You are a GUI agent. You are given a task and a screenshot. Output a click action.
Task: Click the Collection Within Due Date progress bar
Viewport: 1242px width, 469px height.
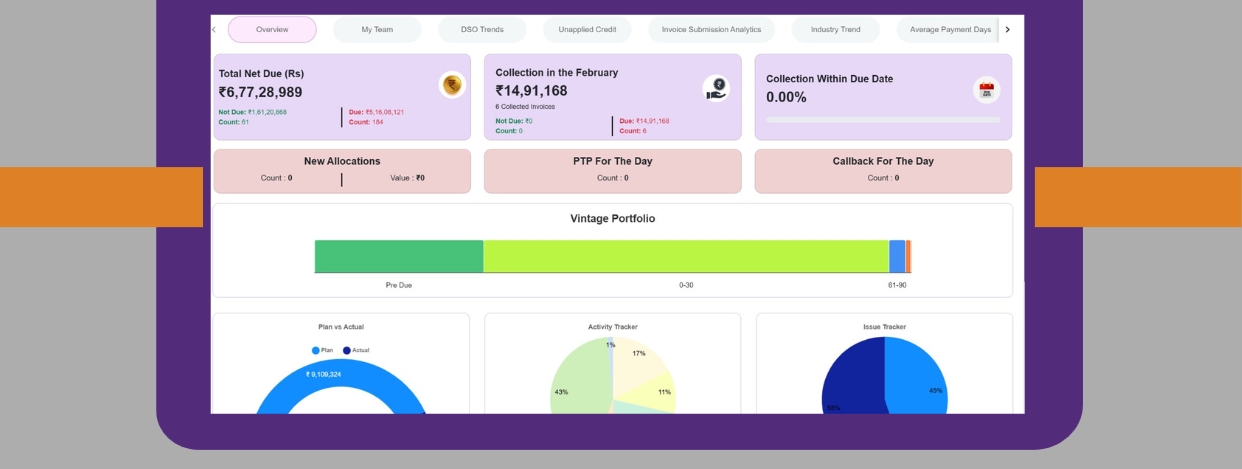point(883,120)
